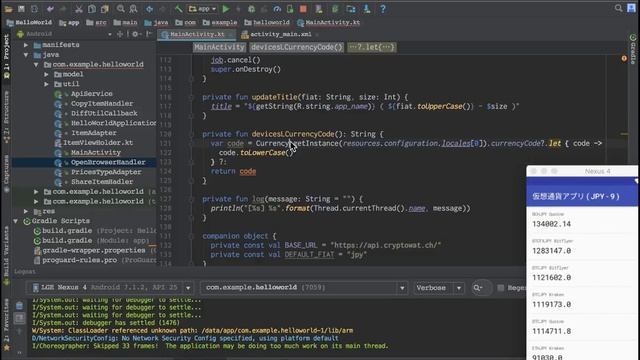Open the LGE Nexus 4 device dropdown

pos(111,288)
